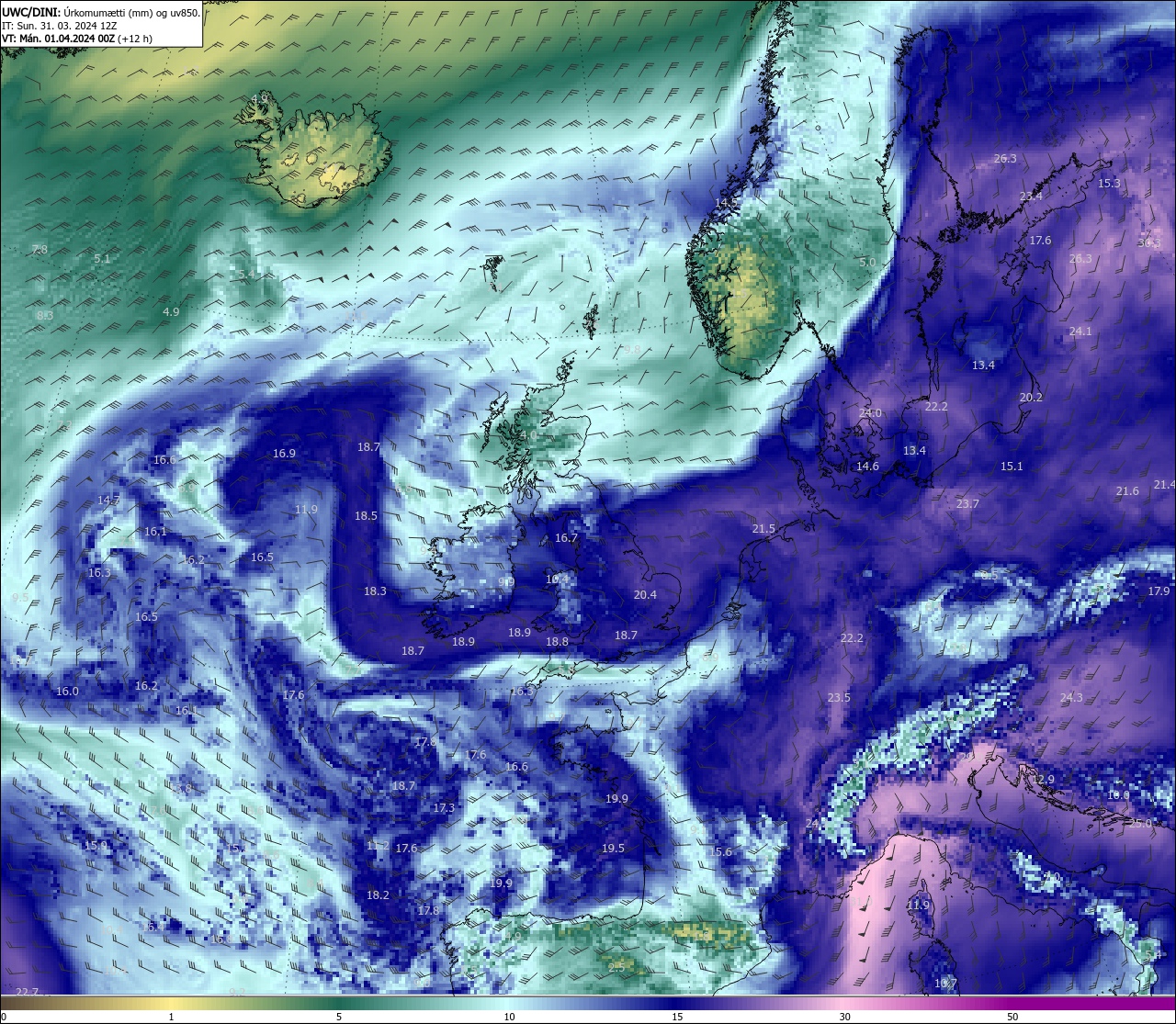1176x1024 pixels.
Task: Click the 7.8 value label
Action: click(x=40, y=249)
